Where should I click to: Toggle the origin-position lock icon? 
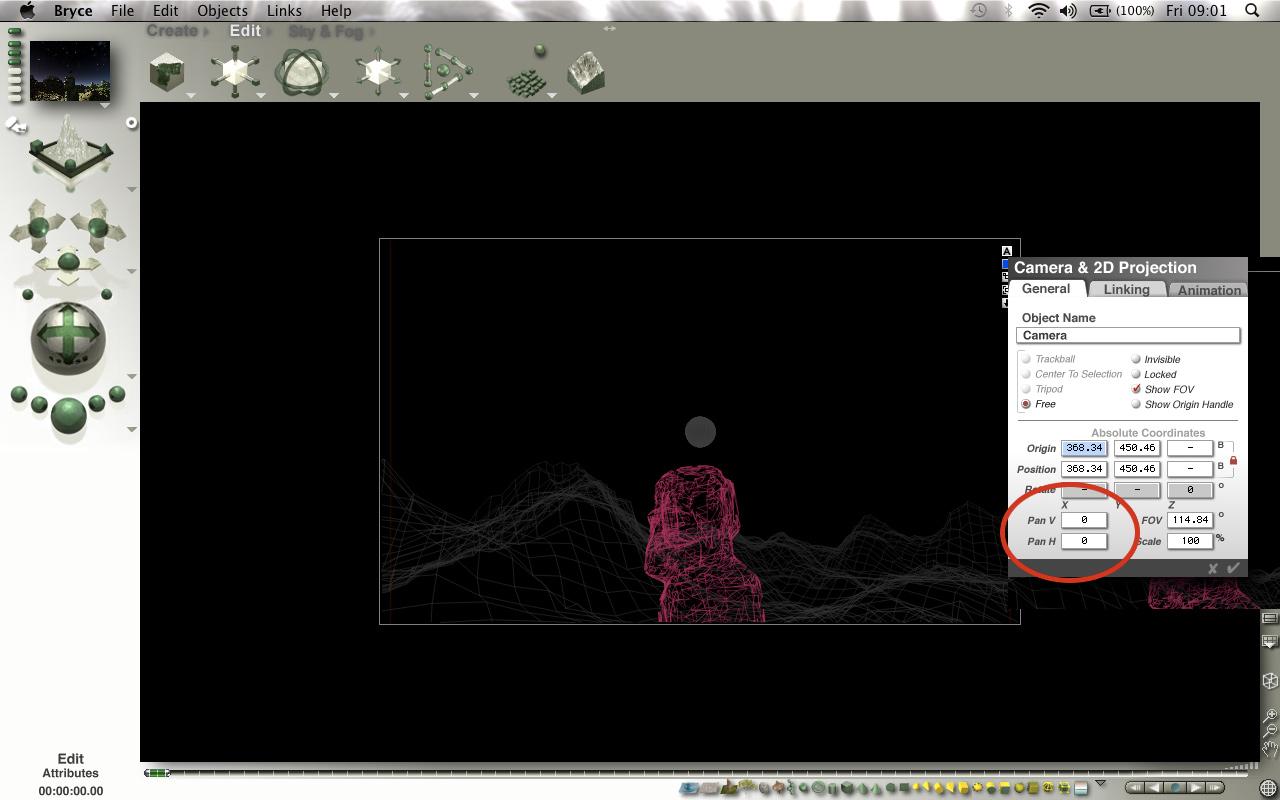1233,461
